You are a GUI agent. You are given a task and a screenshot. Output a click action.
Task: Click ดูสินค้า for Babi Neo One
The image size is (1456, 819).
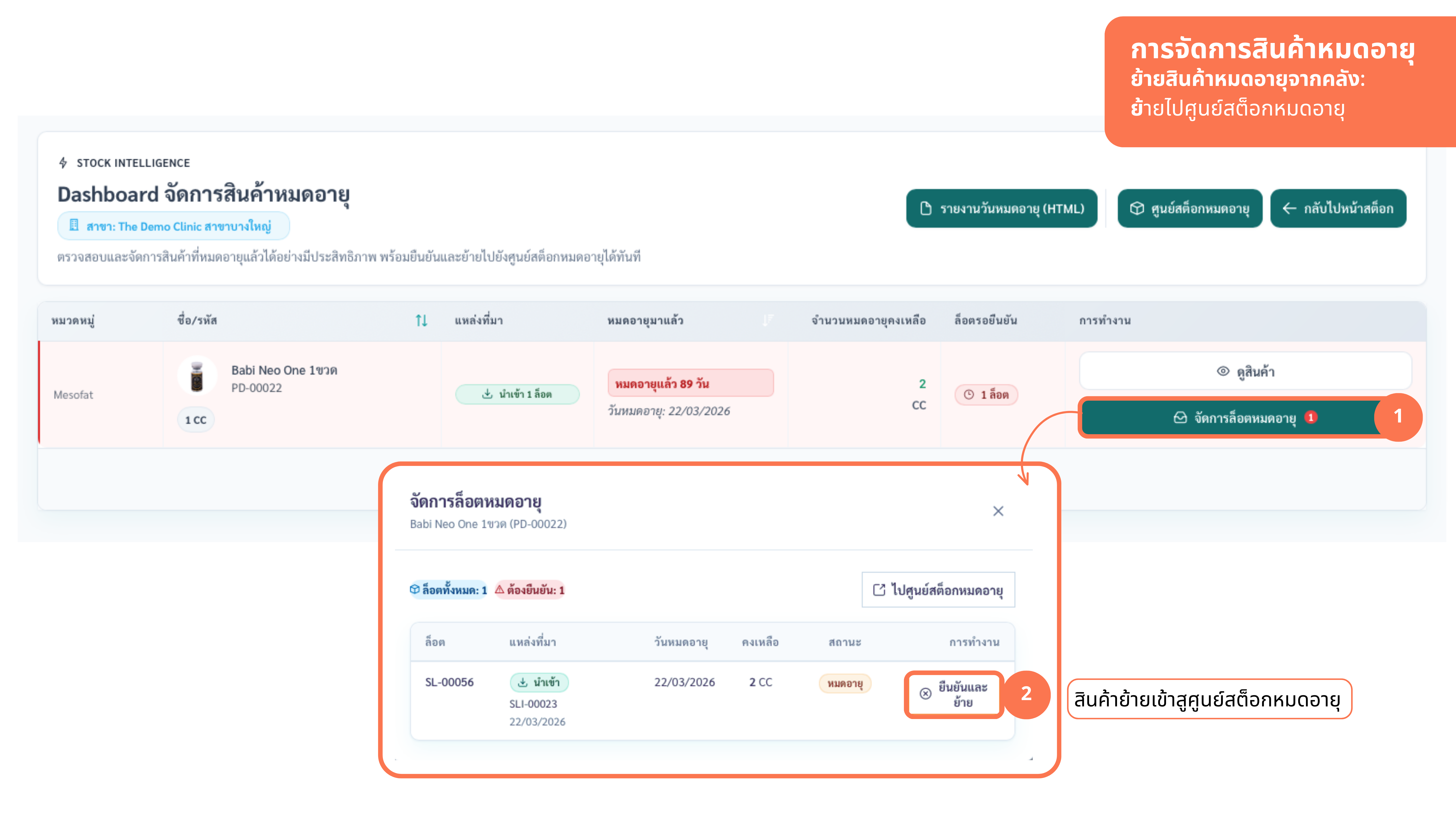pyautogui.click(x=1245, y=371)
